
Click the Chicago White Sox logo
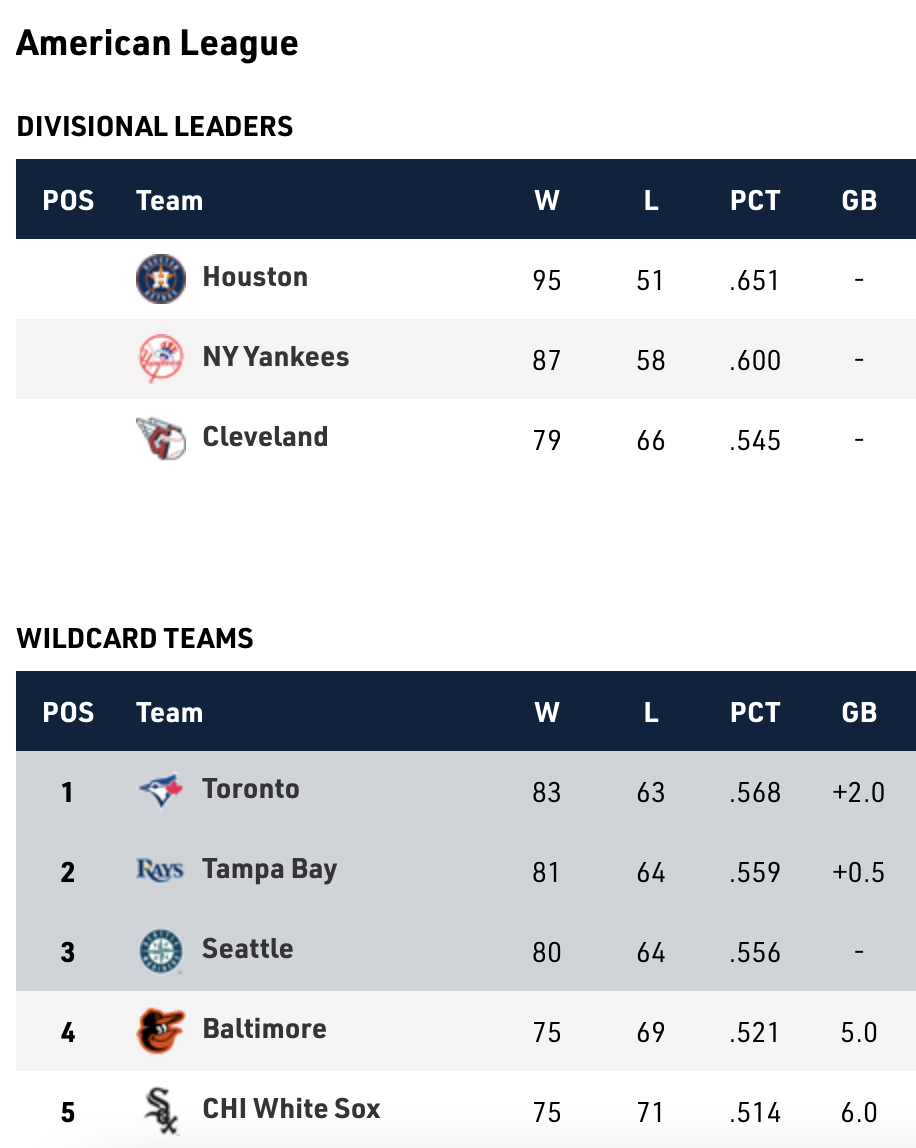point(161,1110)
